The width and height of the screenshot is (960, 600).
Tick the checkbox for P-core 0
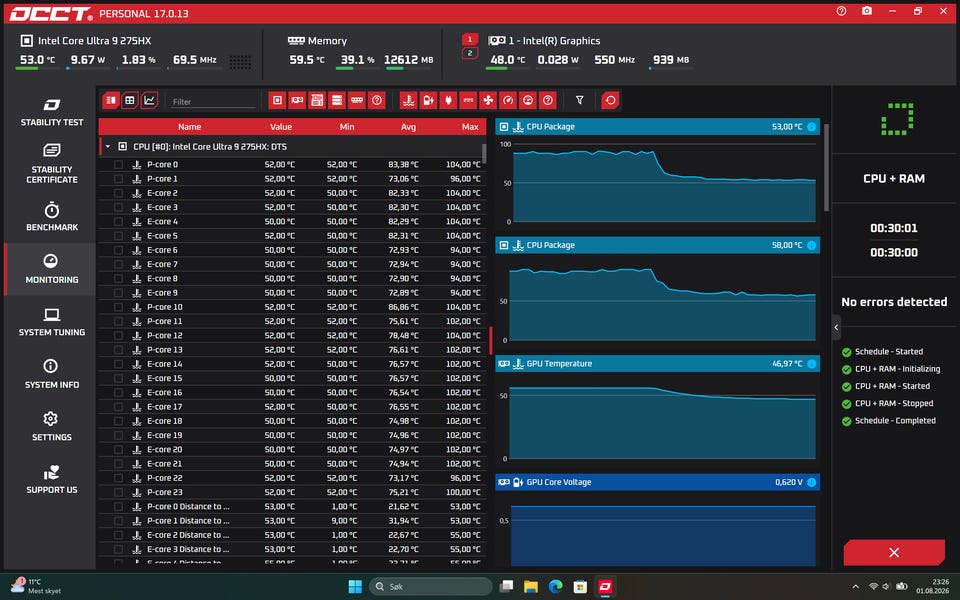click(x=119, y=165)
